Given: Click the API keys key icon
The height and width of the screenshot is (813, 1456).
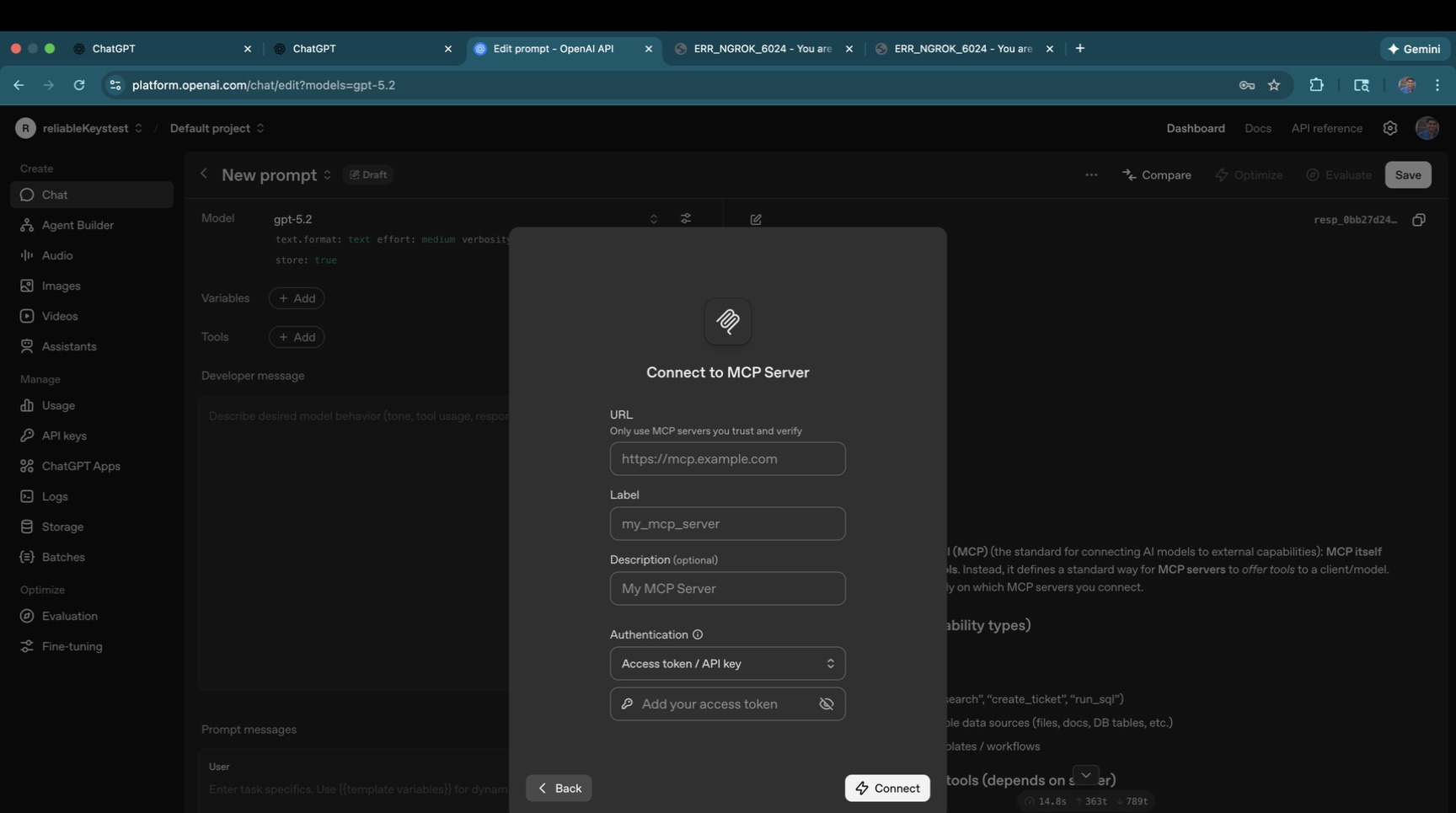Looking at the screenshot, I should (27, 436).
